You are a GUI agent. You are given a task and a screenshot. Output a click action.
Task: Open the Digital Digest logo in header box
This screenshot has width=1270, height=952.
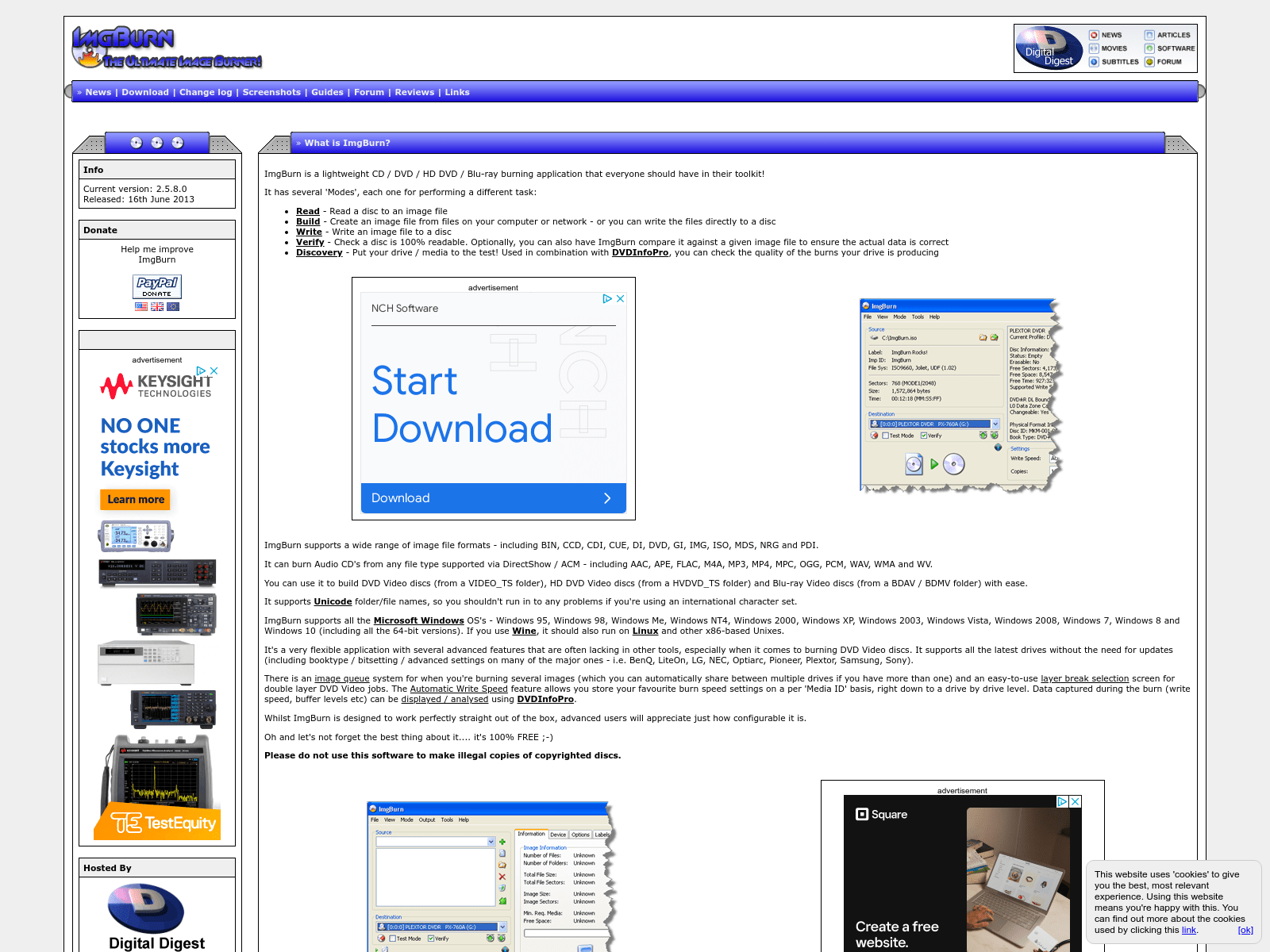click(1049, 48)
